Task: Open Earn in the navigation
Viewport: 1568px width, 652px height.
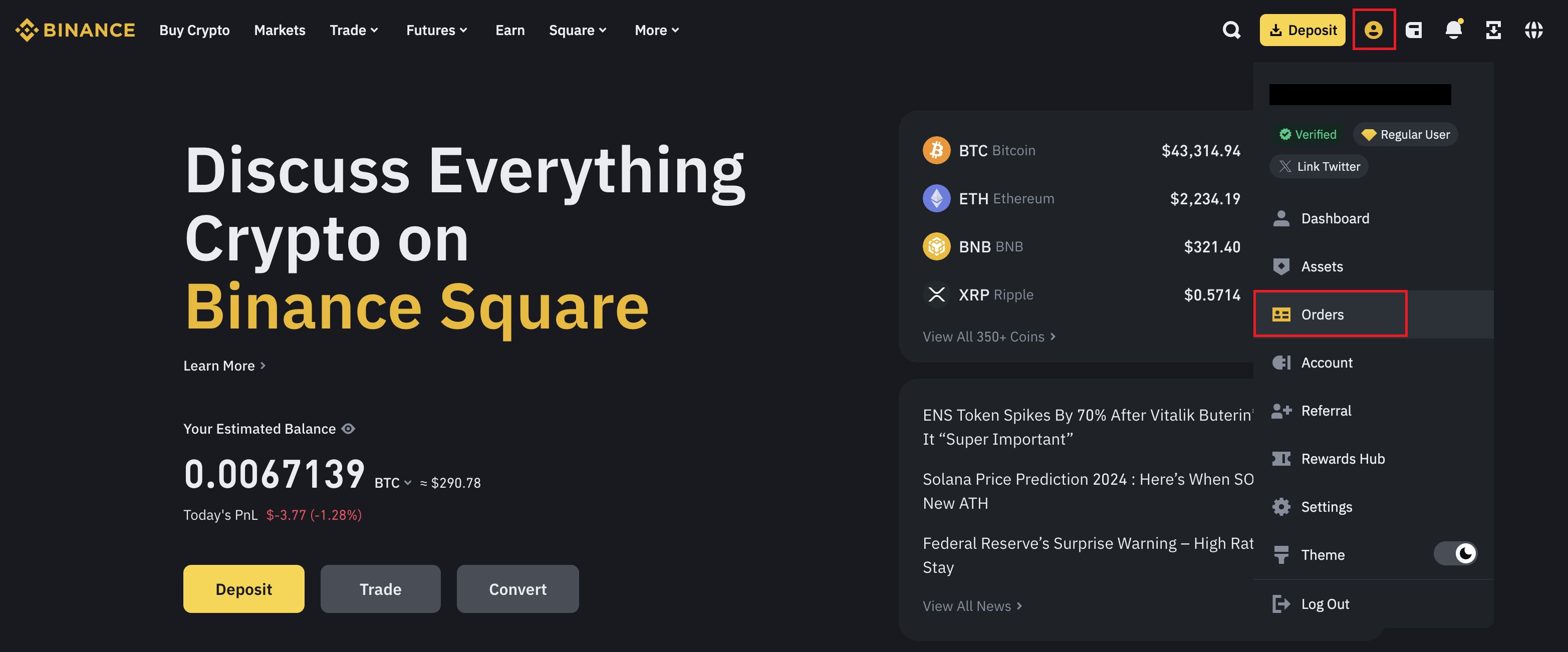Action: pos(510,30)
